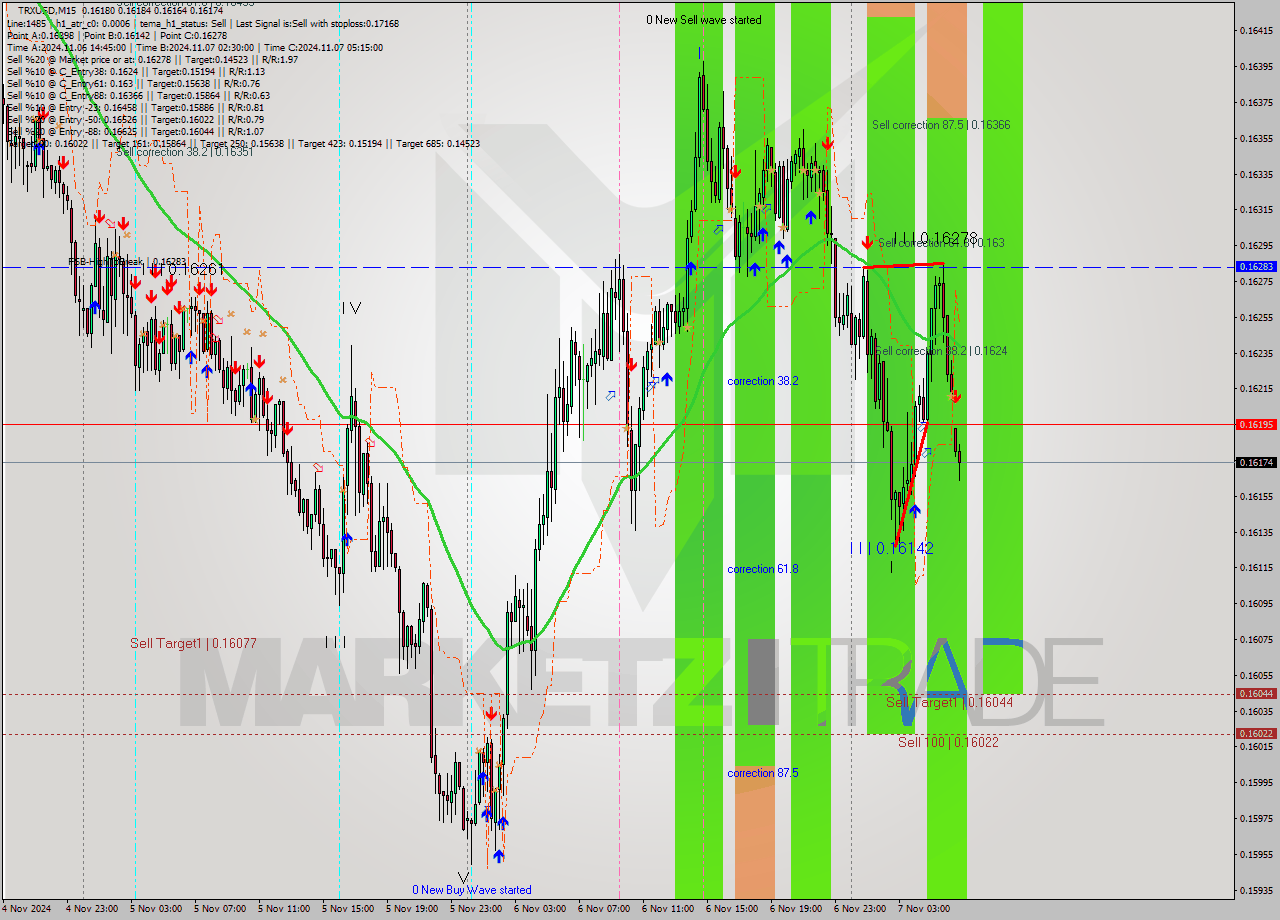Viewport: 1280px width, 920px height.
Task: Click the '6 Nov 03:00' time axis label
Action: [x=541, y=909]
